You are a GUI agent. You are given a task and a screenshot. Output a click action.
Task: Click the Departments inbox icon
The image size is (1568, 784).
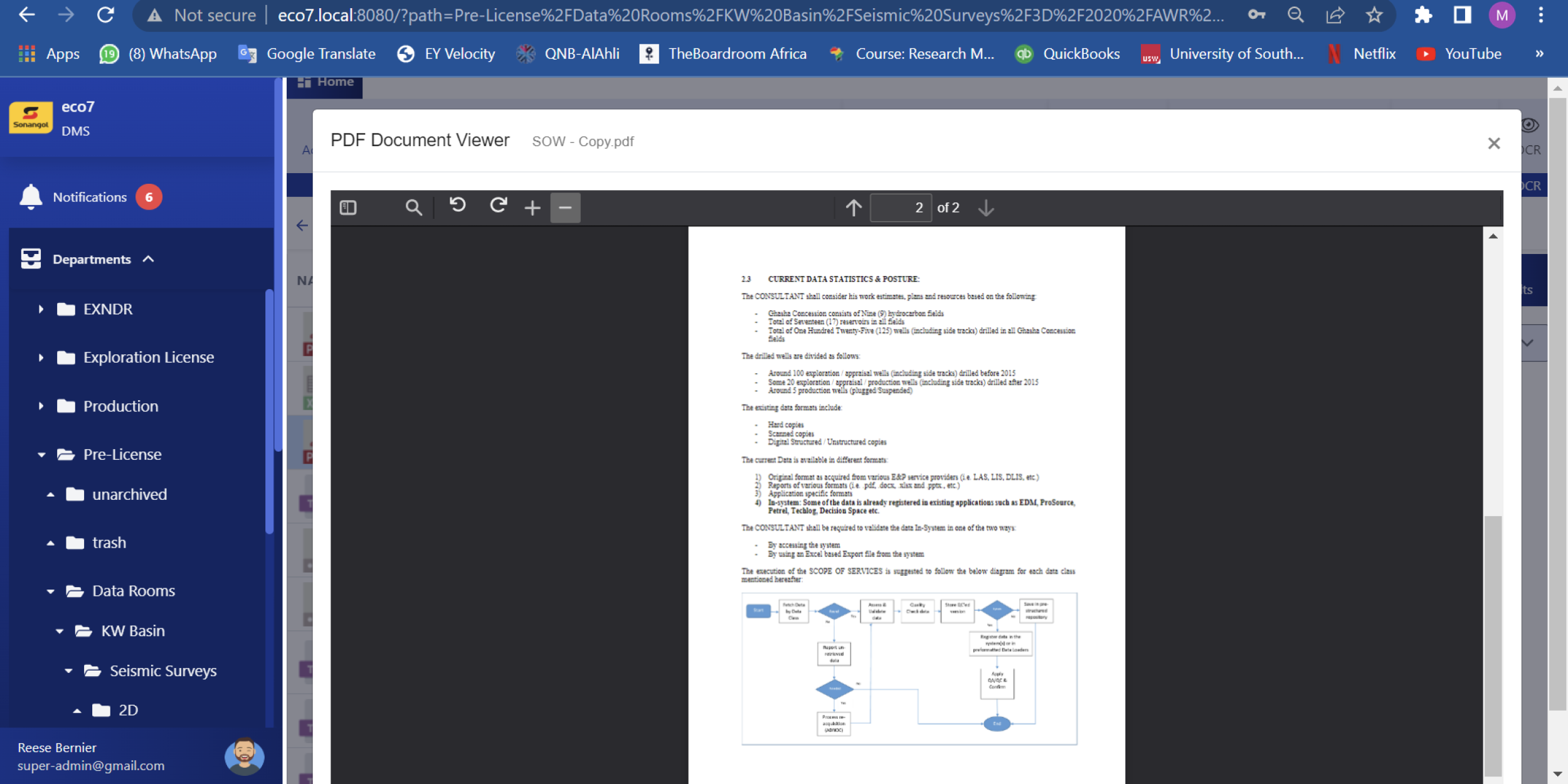click(31, 258)
